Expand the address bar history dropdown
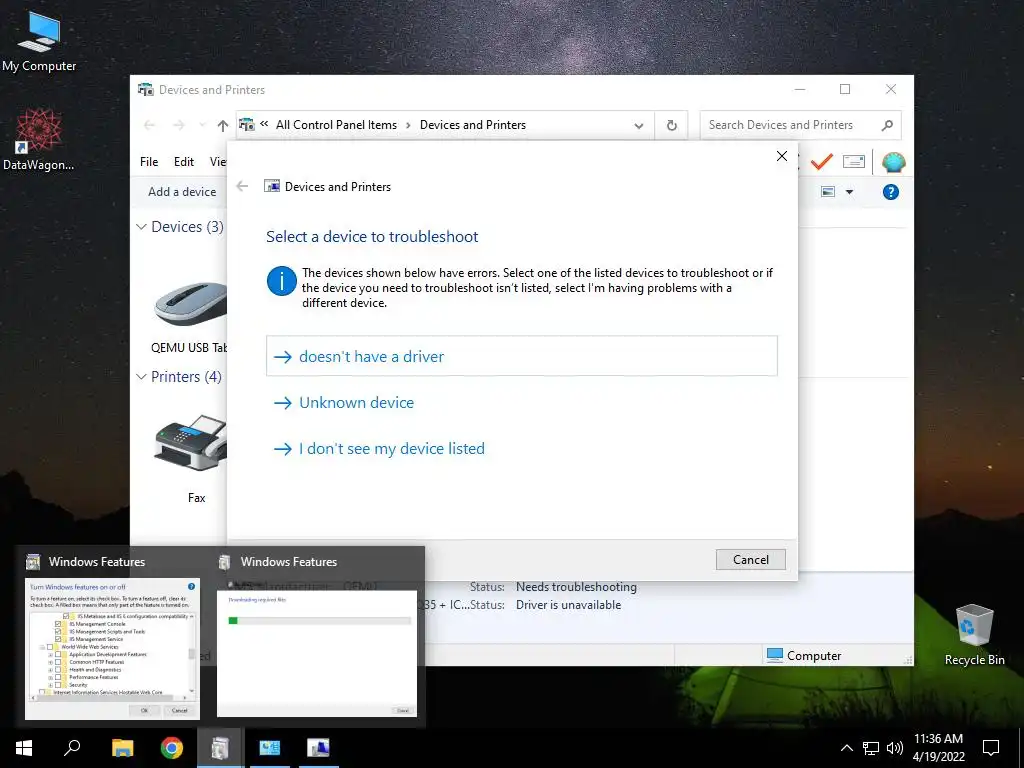This screenshot has height=768, width=1024. coord(639,125)
